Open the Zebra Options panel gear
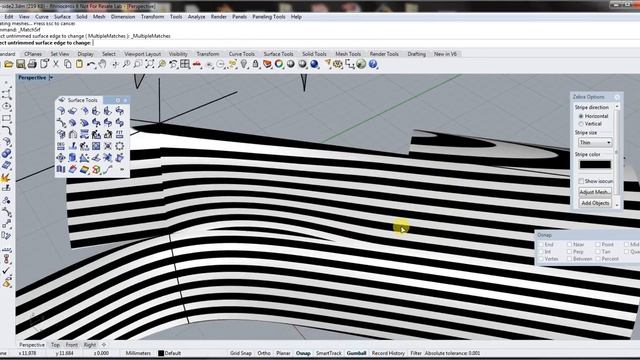The width and height of the screenshot is (640, 360). pos(617,97)
